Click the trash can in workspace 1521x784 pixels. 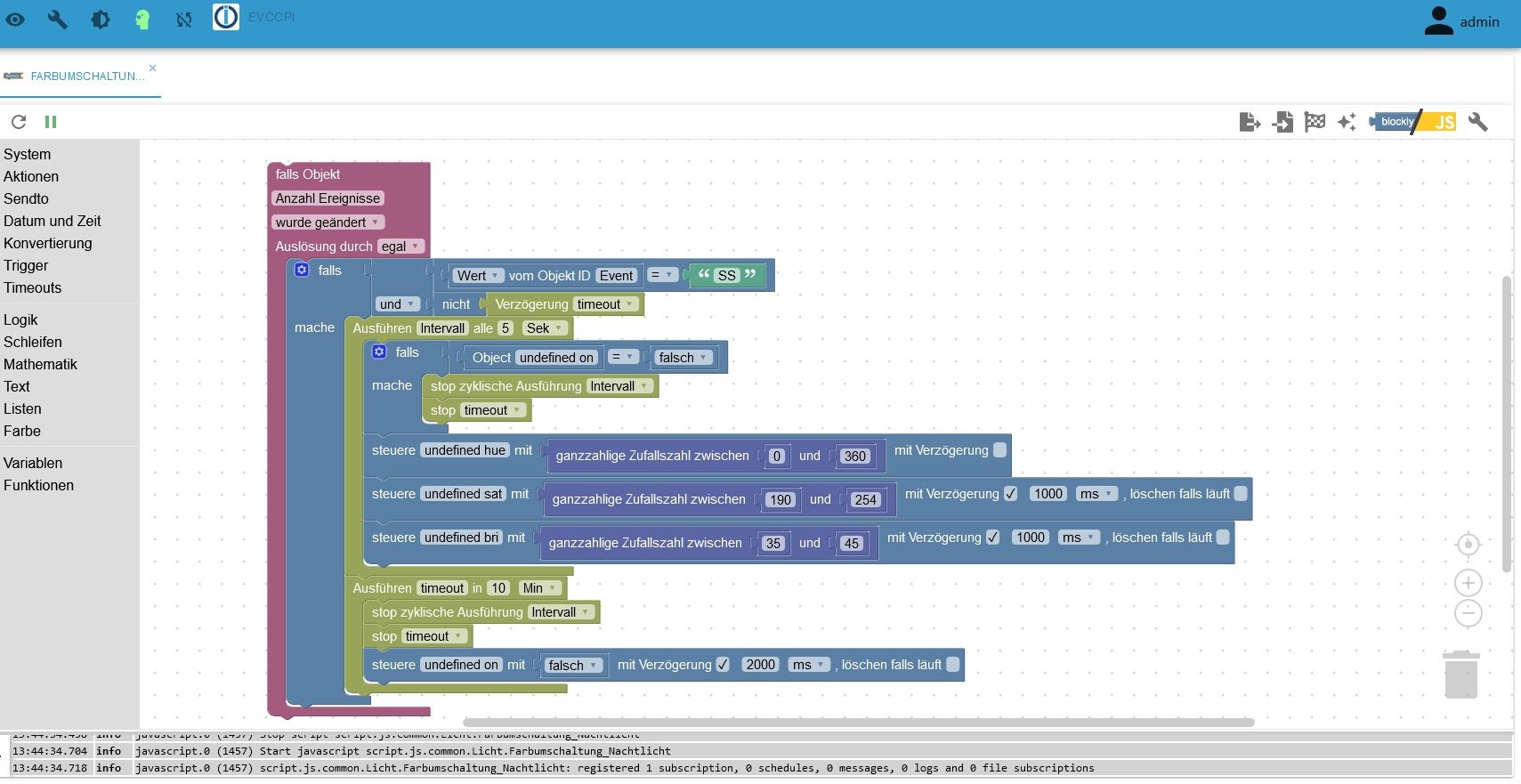[1460, 675]
